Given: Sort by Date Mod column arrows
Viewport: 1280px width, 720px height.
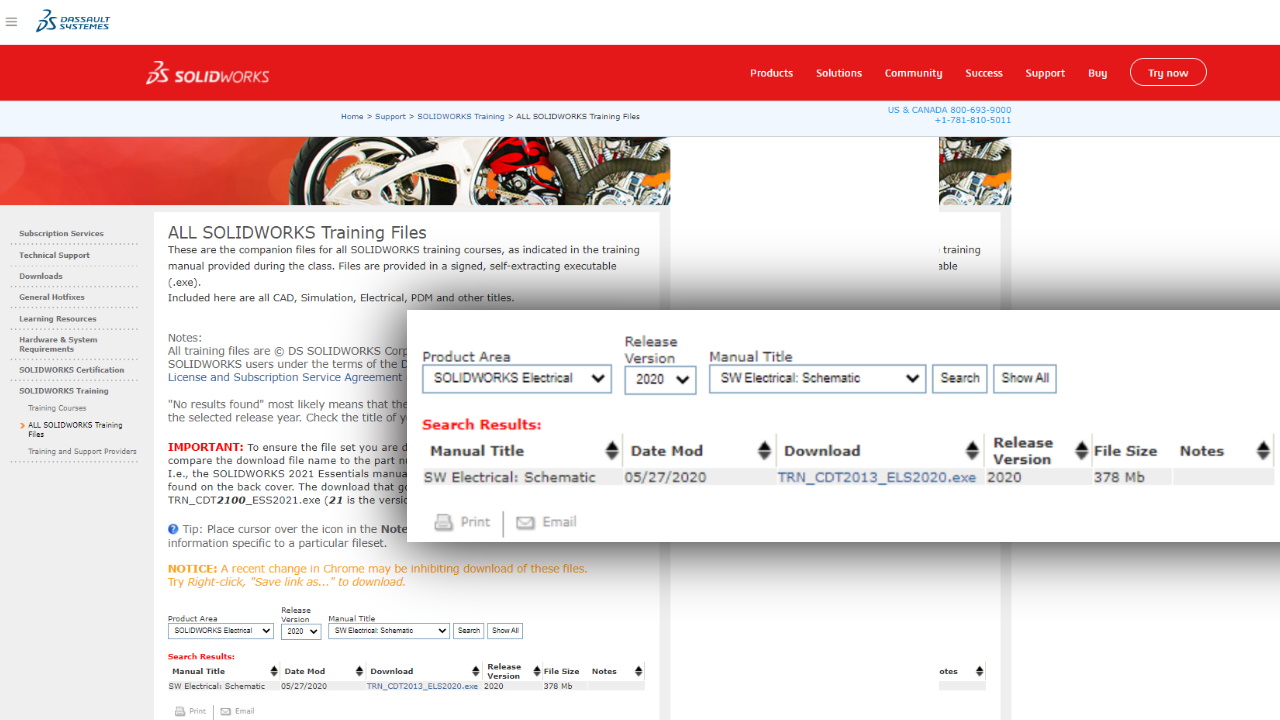Looking at the screenshot, I should click(764, 451).
